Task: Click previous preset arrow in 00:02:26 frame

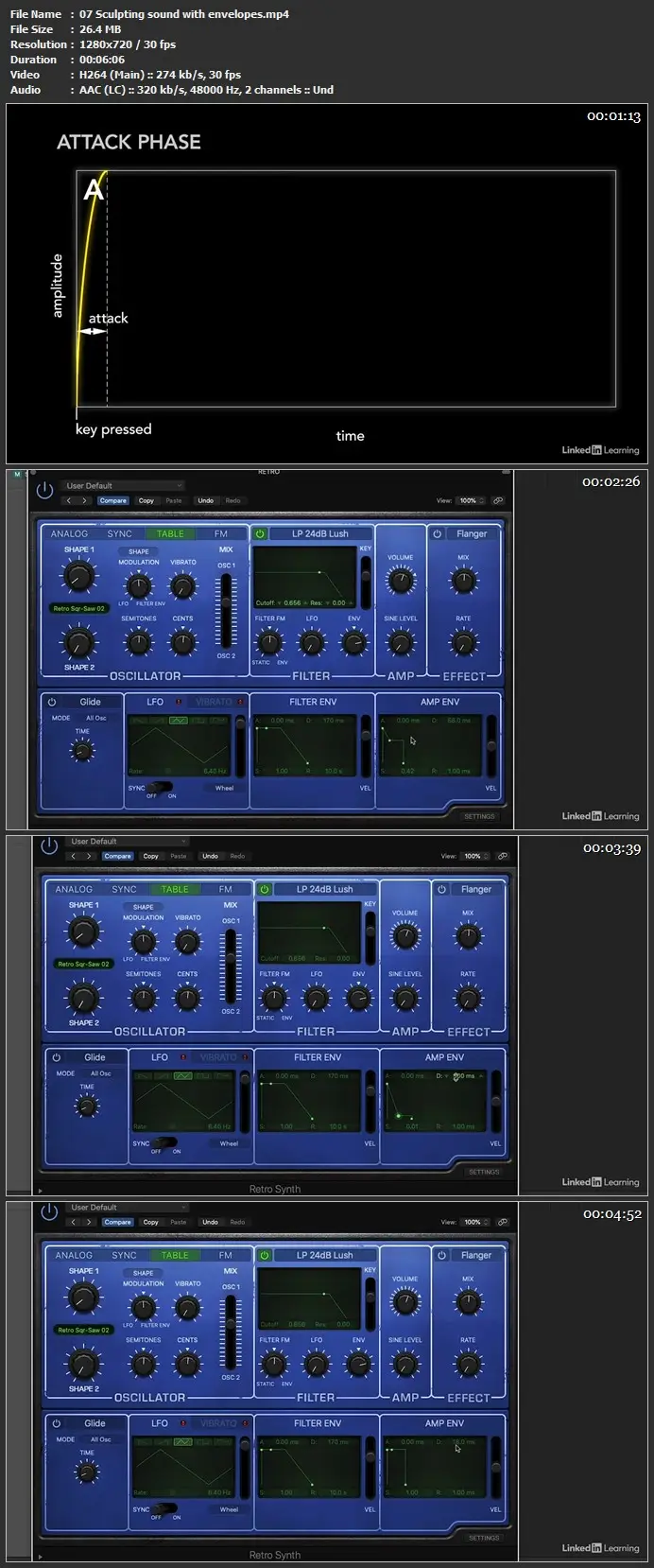Action: [69, 500]
